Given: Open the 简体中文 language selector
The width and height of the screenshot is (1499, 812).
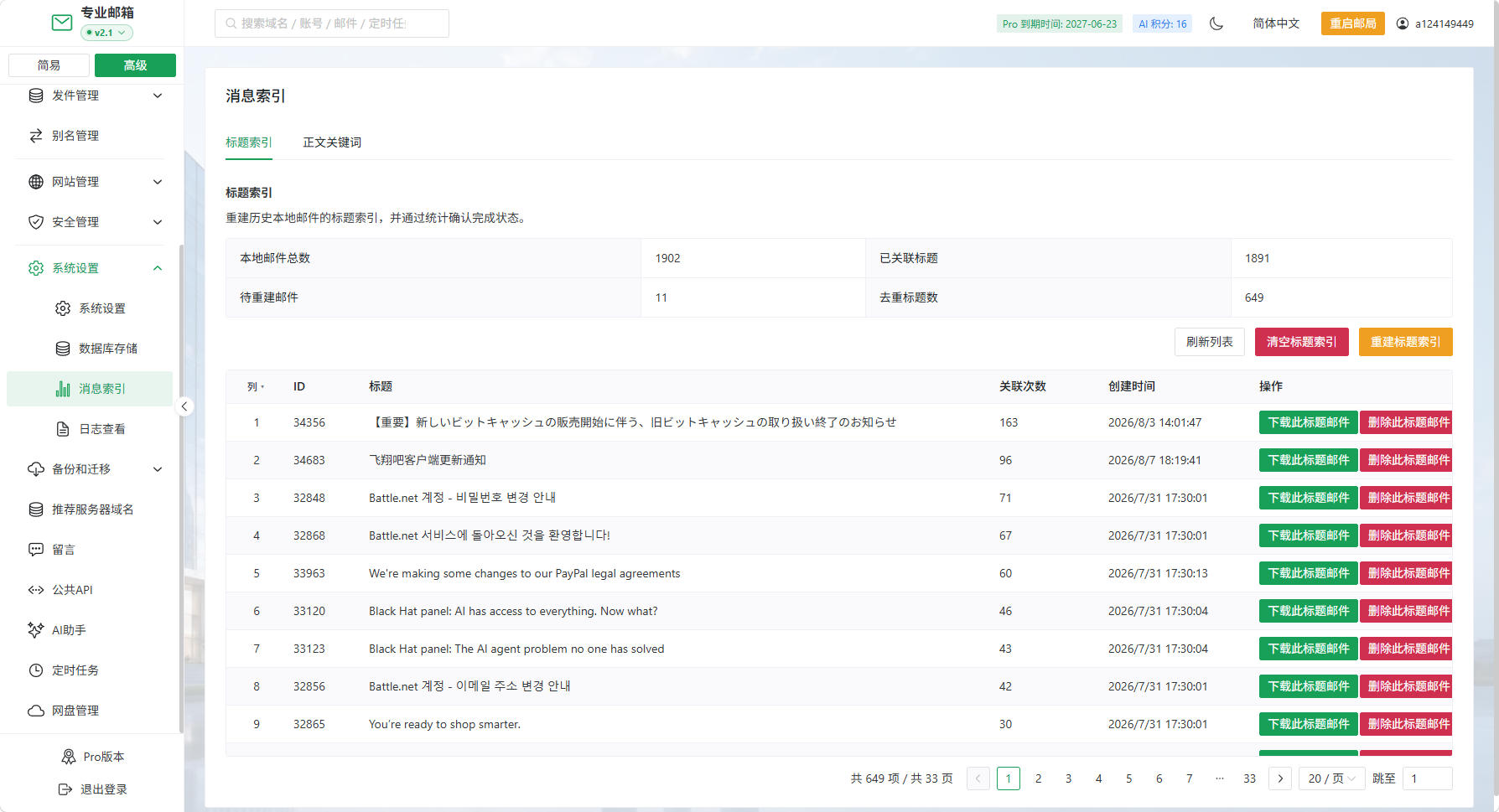Looking at the screenshot, I should coord(1276,23).
